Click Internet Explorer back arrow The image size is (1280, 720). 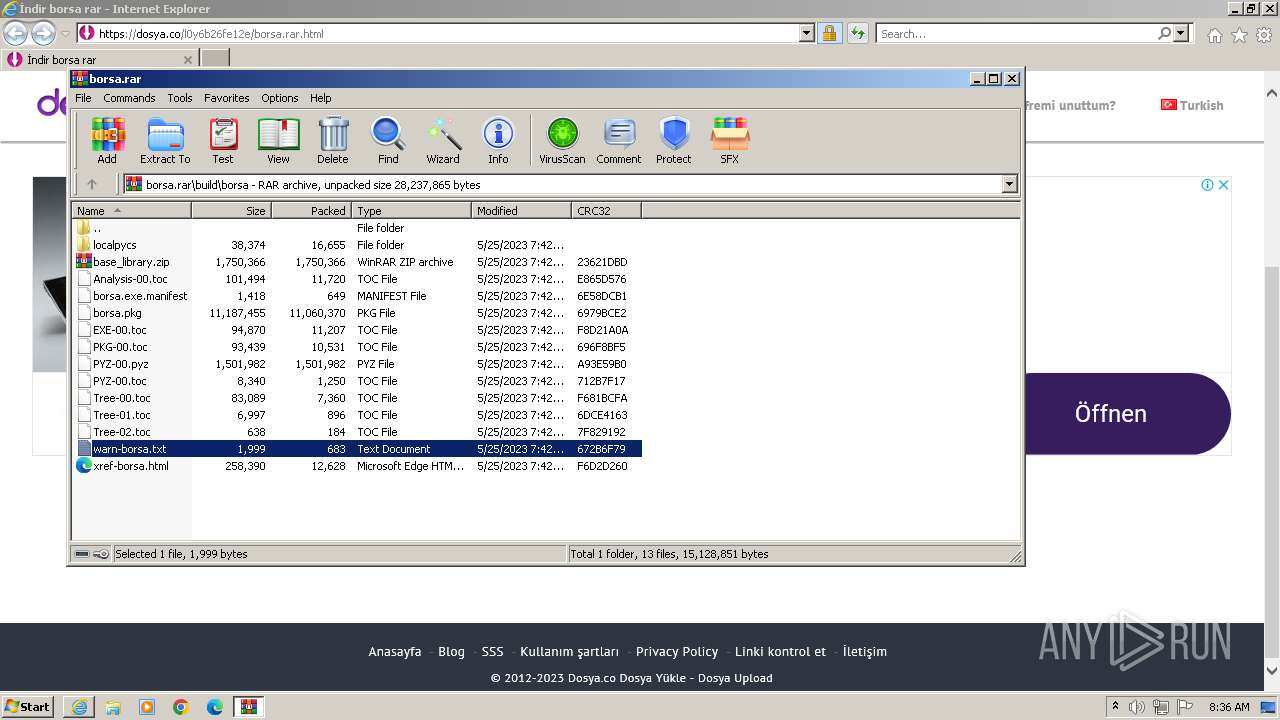(15, 34)
